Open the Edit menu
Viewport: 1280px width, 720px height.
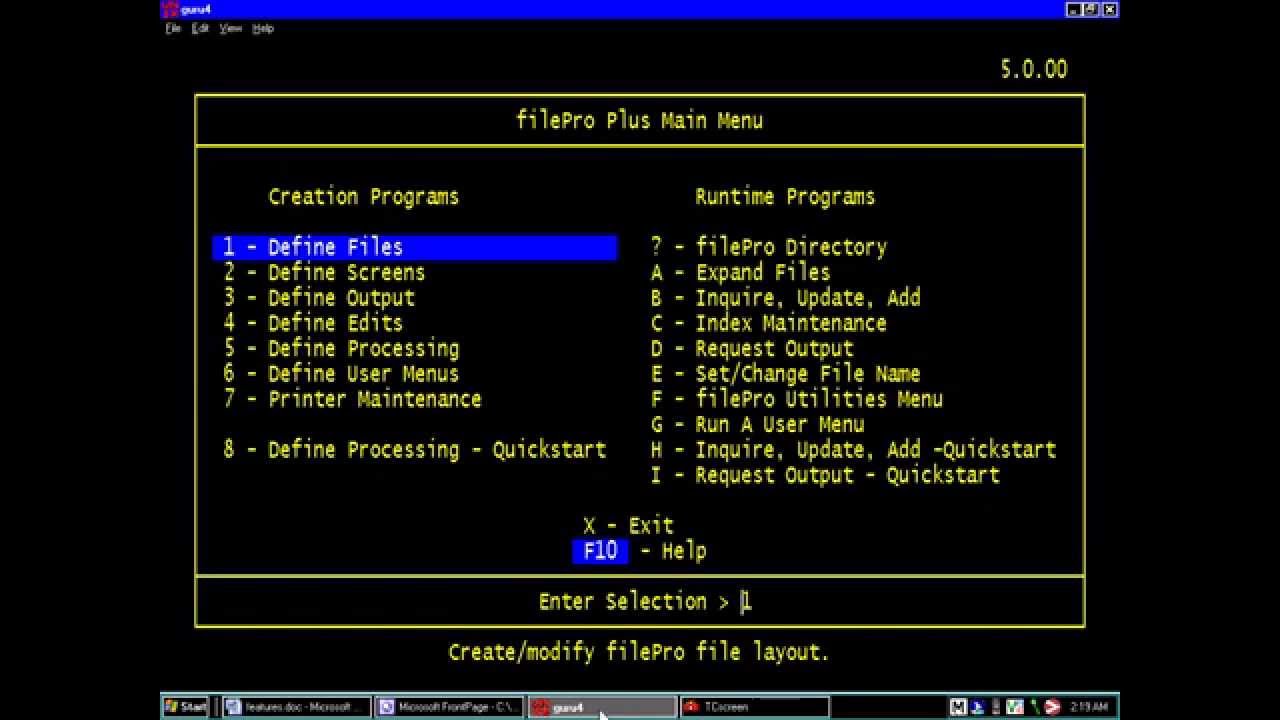pos(201,29)
